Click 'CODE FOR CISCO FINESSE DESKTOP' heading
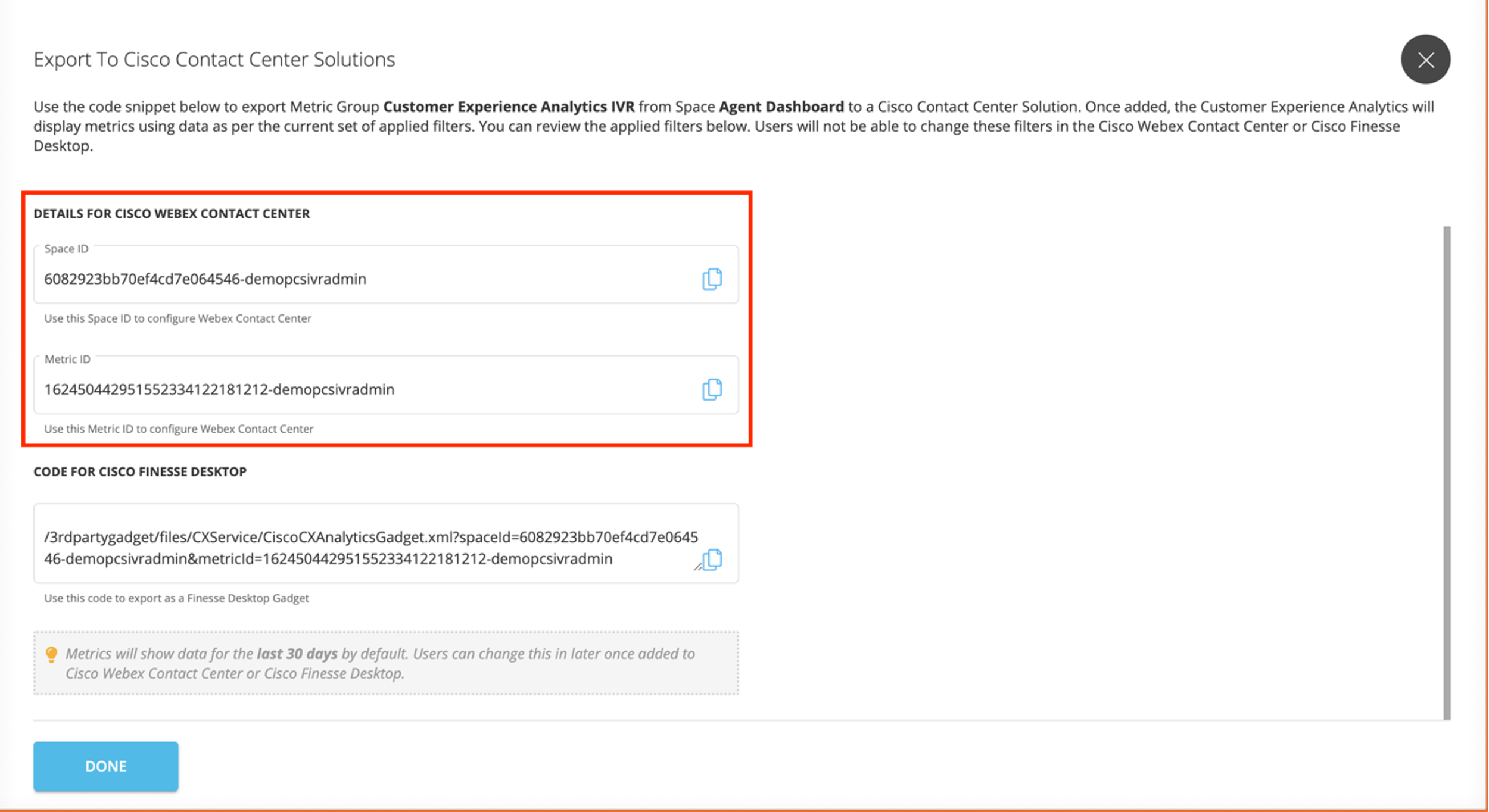Viewport: 1489px width, 812px height. [140, 471]
